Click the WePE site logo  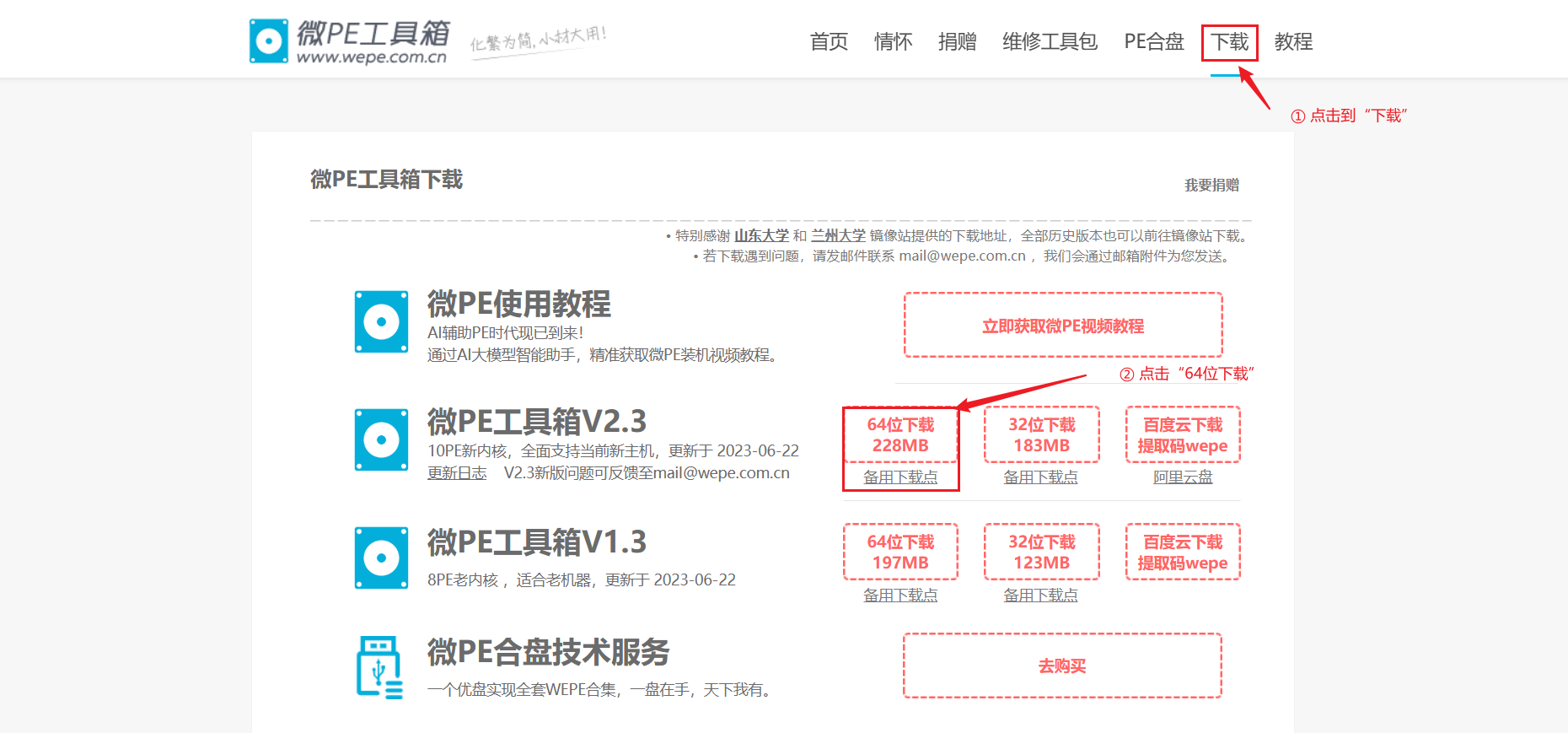(348, 41)
